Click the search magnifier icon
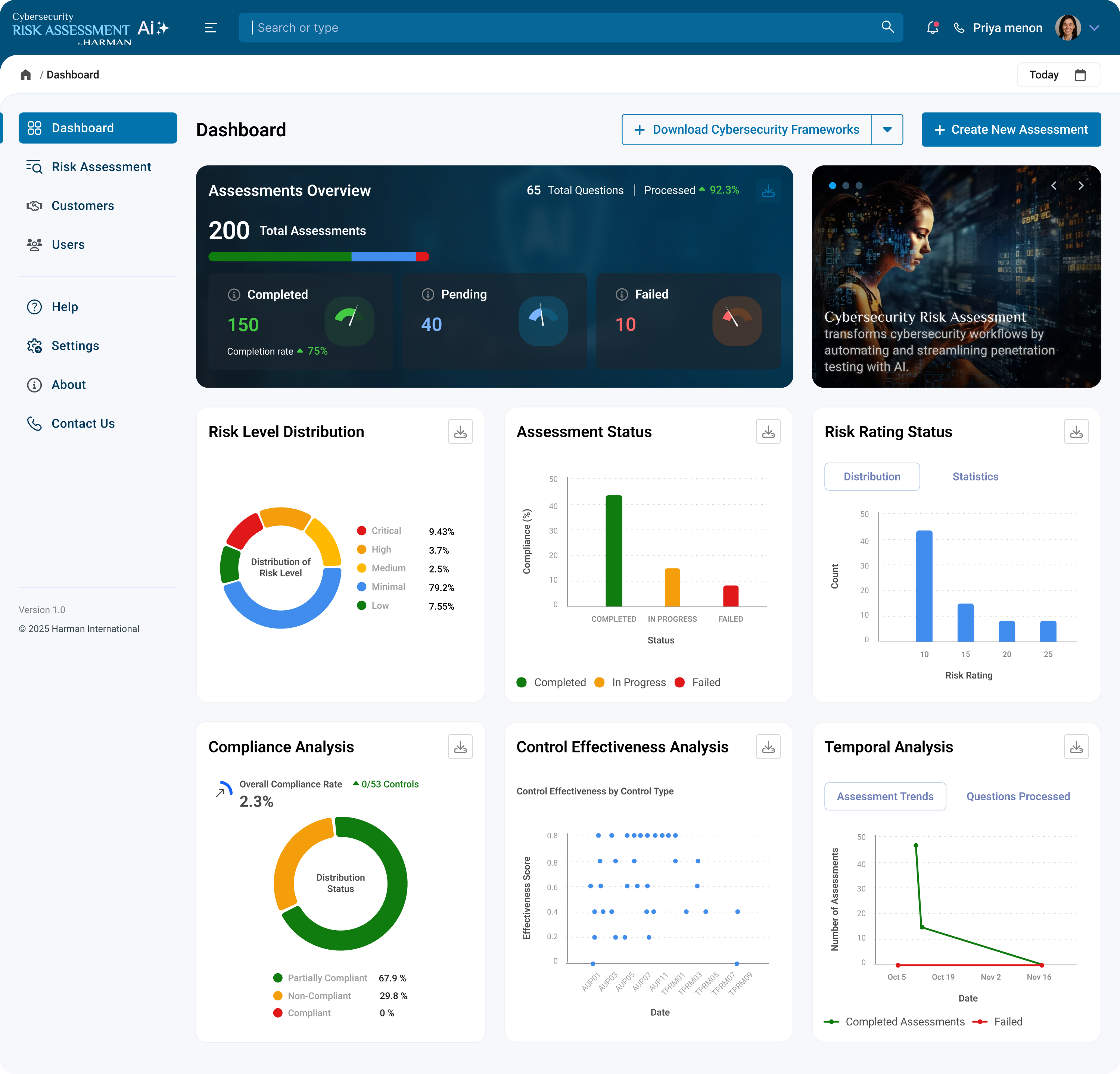Viewport: 1120px width, 1074px height. [x=887, y=27]
